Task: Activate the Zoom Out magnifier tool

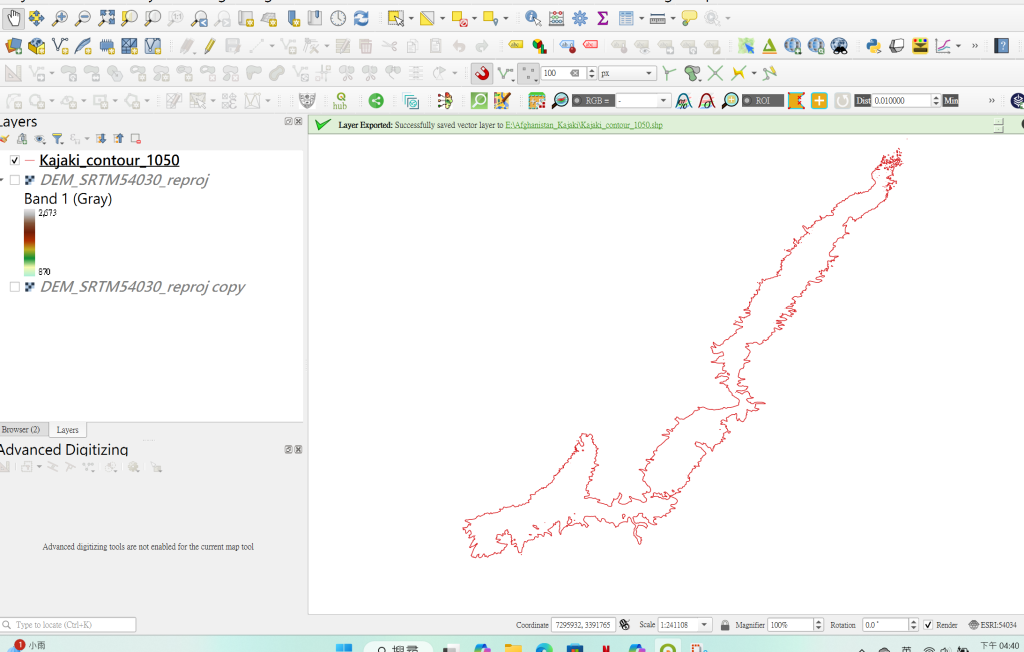Action: pos(83,18)
